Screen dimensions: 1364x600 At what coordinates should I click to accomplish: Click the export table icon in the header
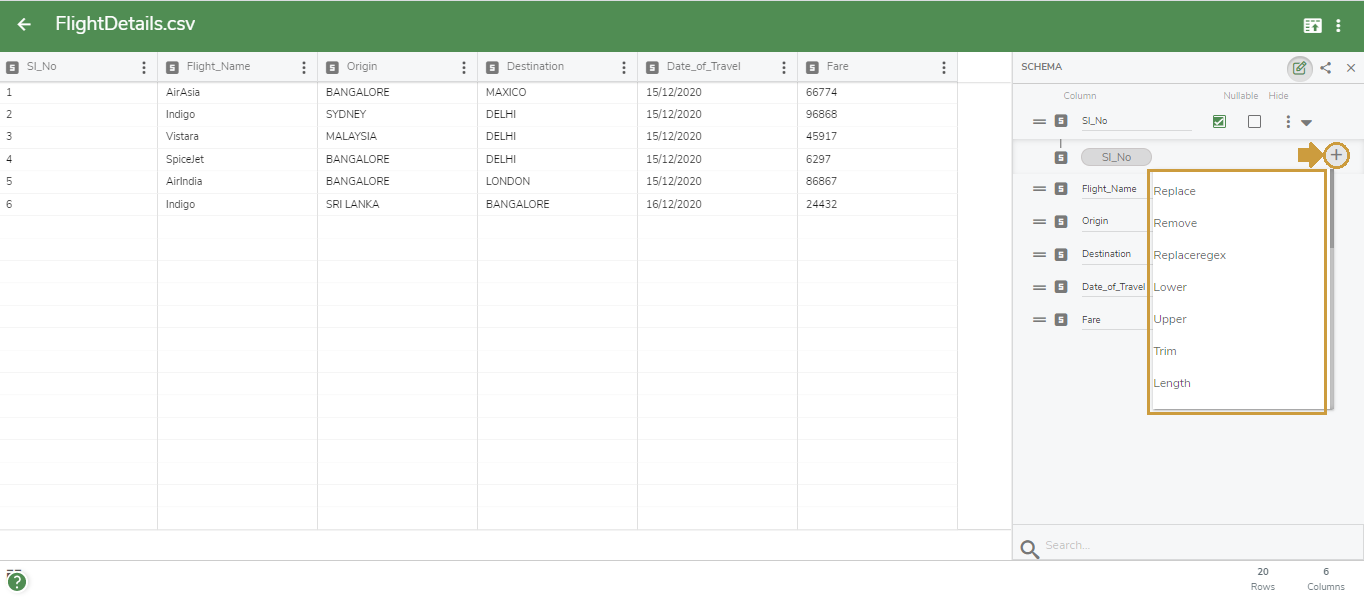click(x=1312, y=24)
